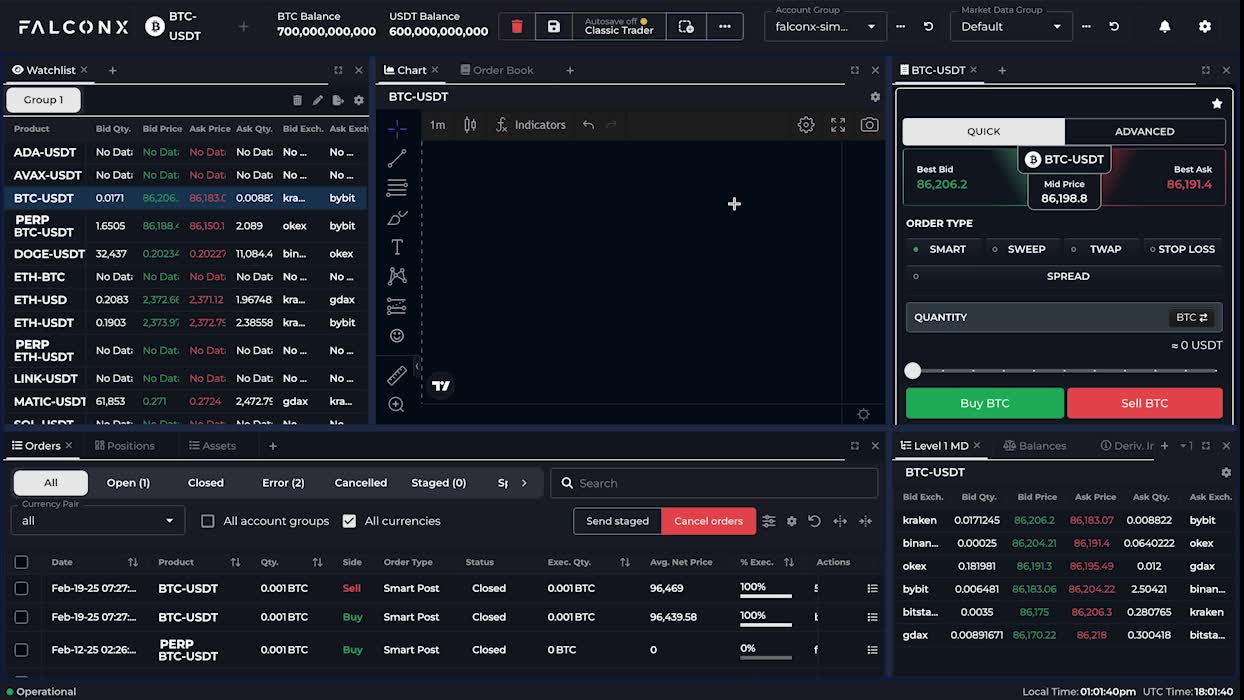1244x700 pixels.
Task: Show Open (1) orders filter
Action: tap(128, 483)
